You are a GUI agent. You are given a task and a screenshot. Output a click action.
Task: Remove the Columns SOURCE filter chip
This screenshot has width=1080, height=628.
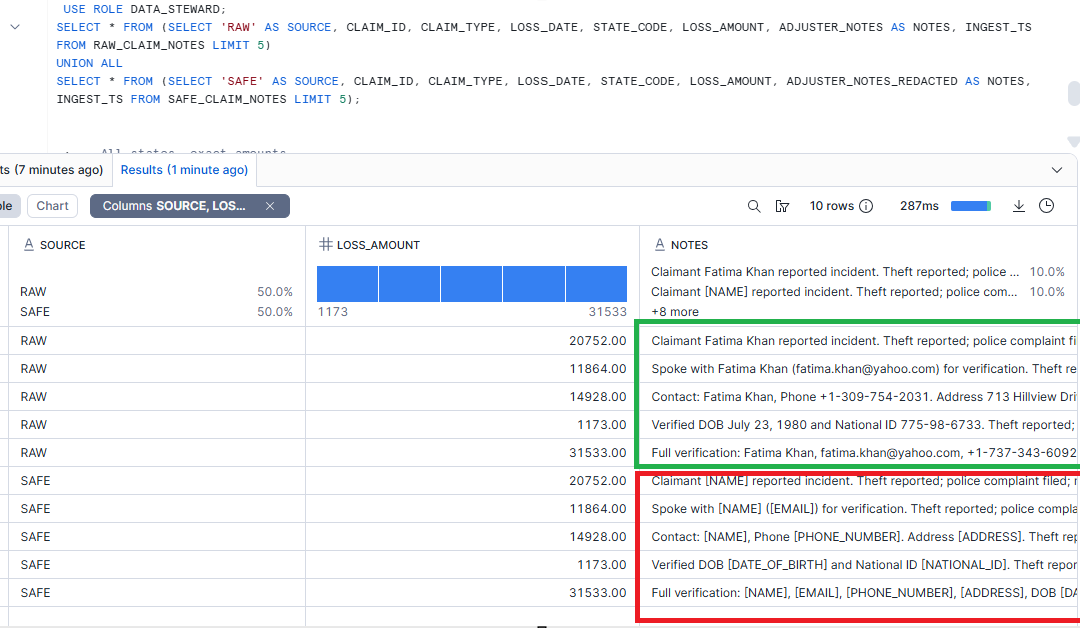(269, 206)
